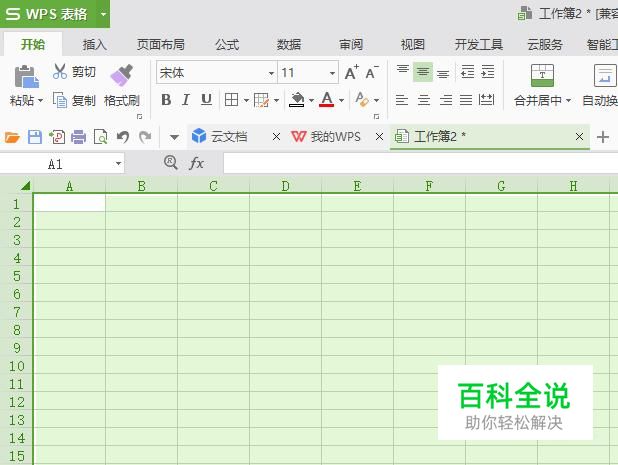The width and height of the screenshot is (618, 465).
Task: Select the Format Painter (格式刷) brush
Action: 121,75
